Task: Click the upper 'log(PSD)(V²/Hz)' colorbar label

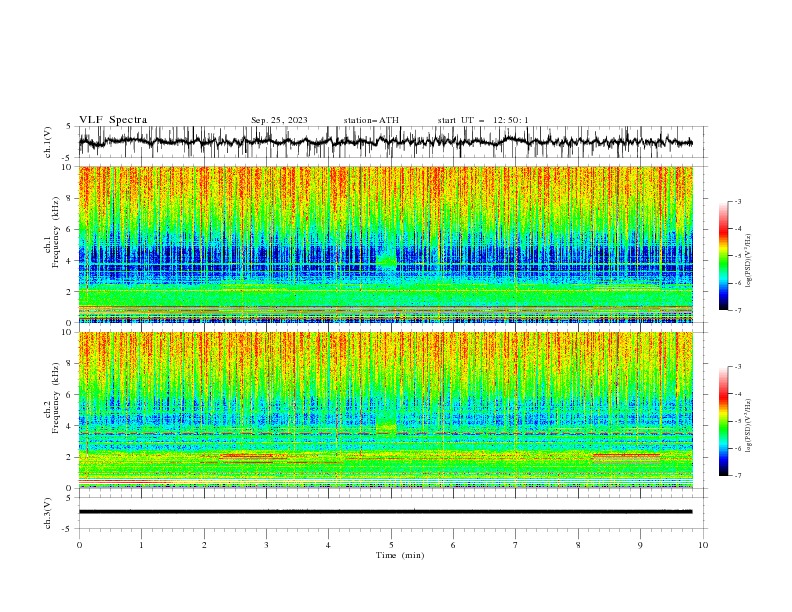Action: point(749,261)
